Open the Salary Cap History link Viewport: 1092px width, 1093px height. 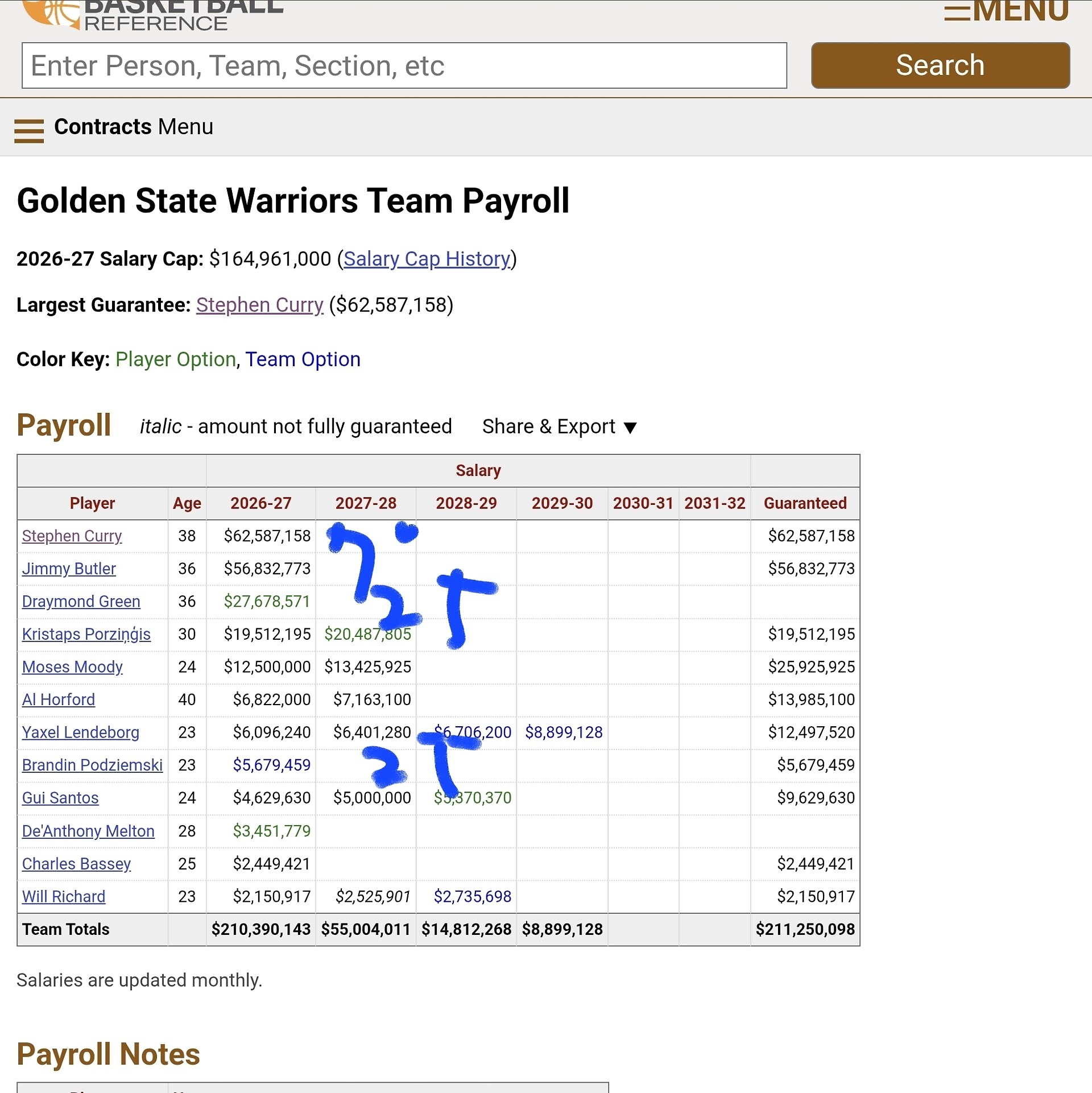pos(427,259)
